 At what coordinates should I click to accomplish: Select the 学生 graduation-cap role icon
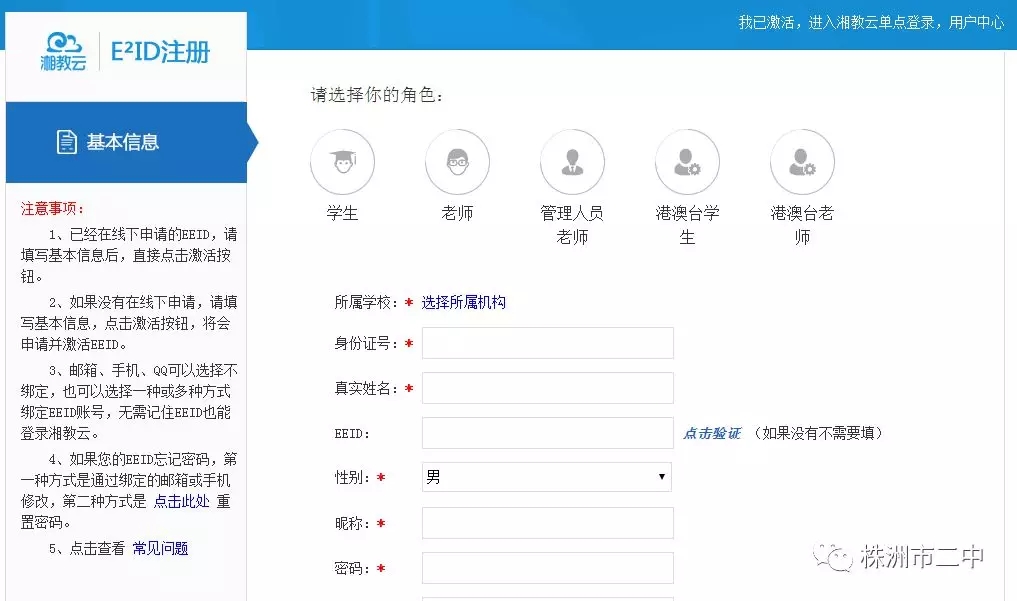[343, 160]
